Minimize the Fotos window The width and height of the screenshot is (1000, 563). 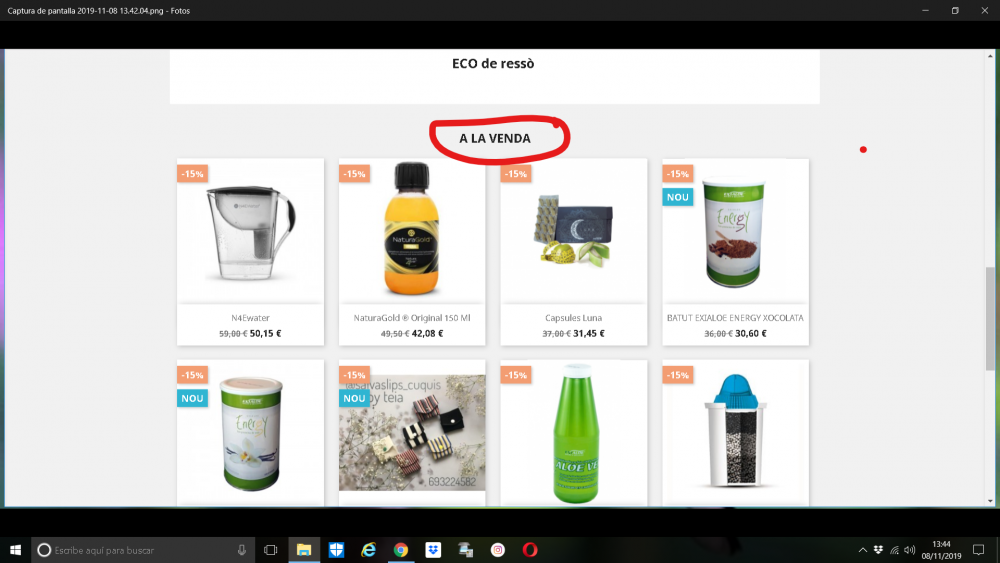(x=925, y=10)
